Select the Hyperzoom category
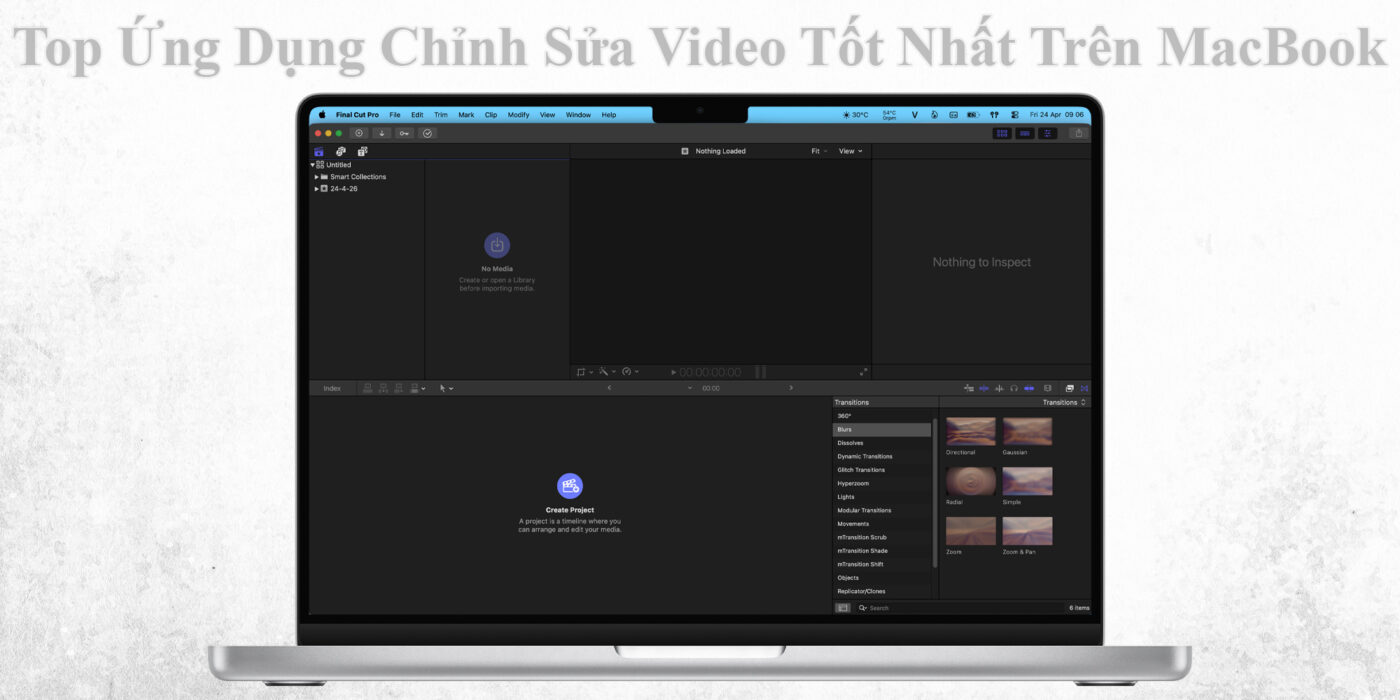Screen dimensions: 1400x700 881,483
